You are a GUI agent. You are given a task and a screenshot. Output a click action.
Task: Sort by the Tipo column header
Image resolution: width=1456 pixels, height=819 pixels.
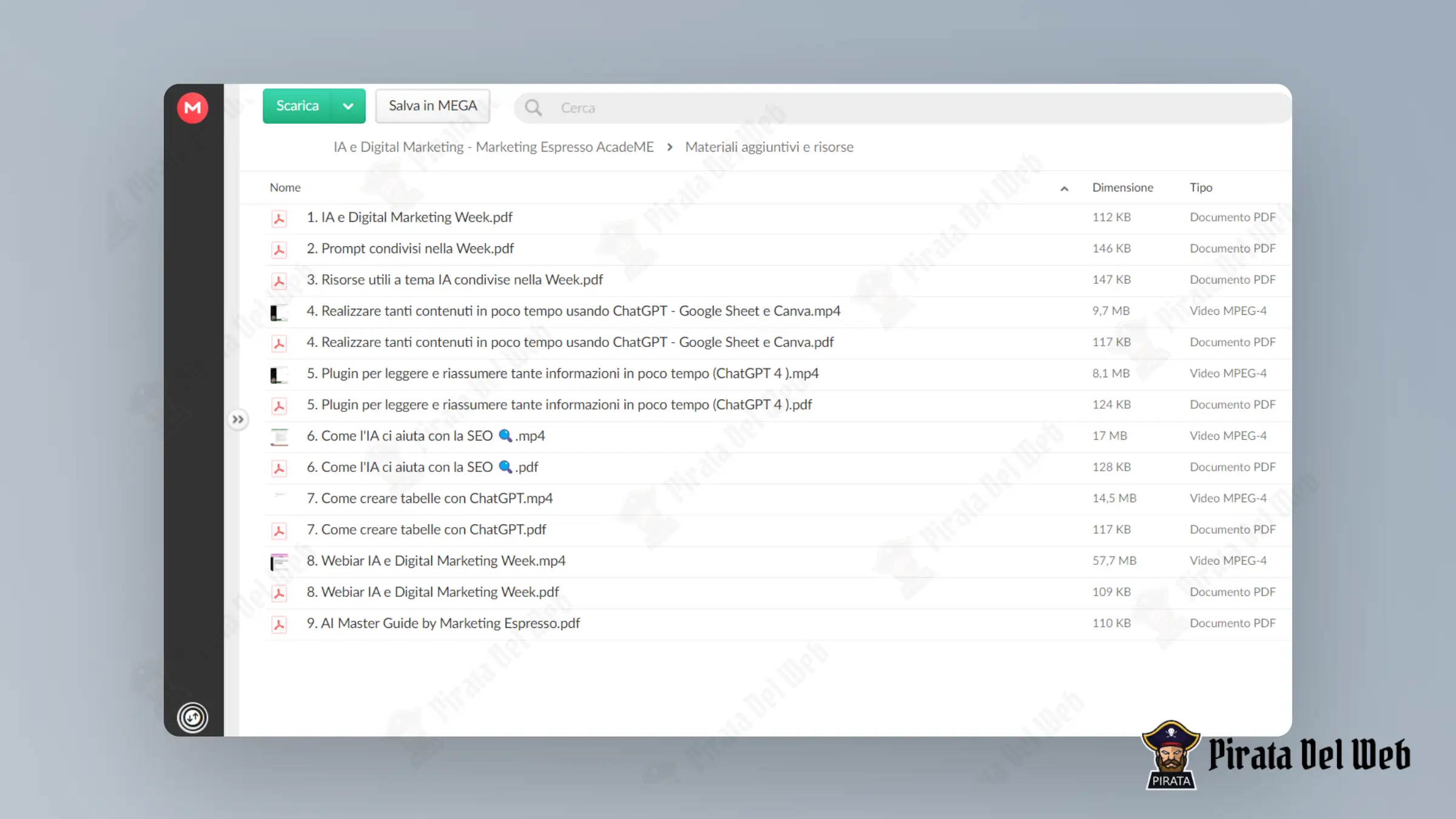1201,187
